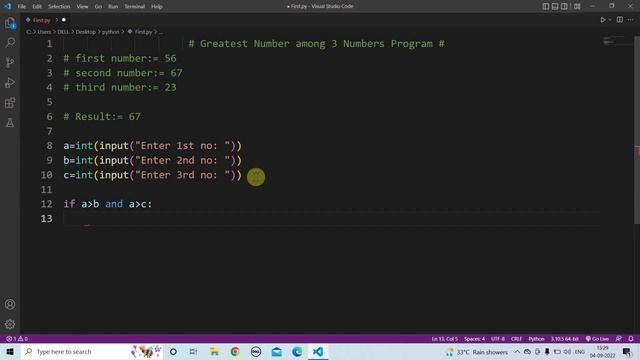This screenshot has height=360, width=640.
Task: Change file encoding UTF-8
Action: 498,339
